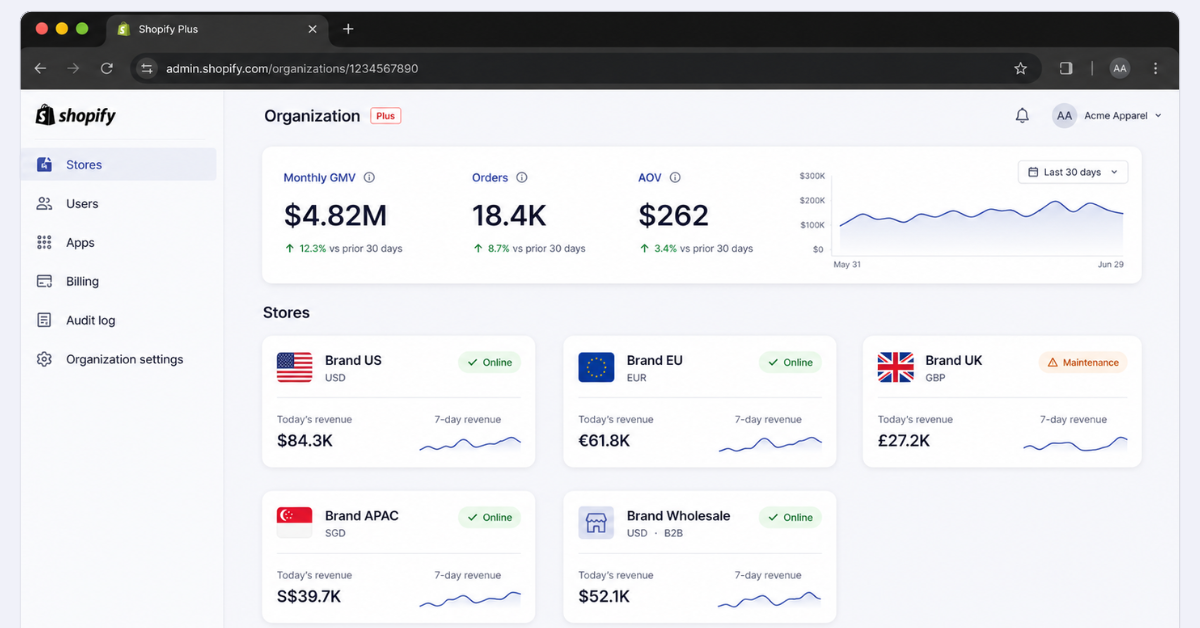
Task: Open the Stores sidebar item
Action: (x=118, y=164)
